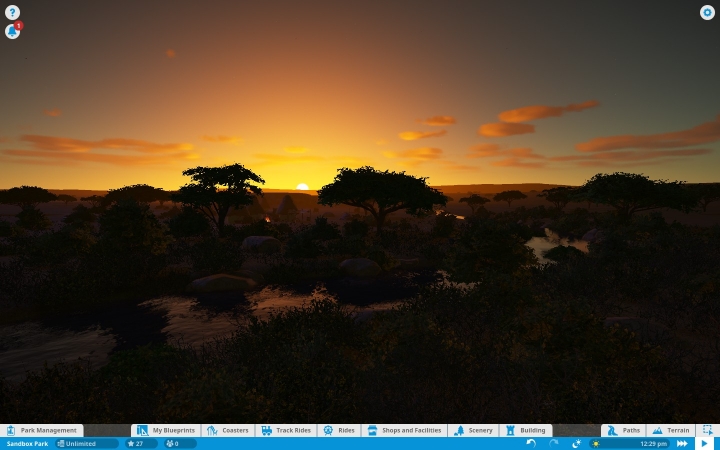Image resolution: width=720 pixels, height=450 pixels.
Task: Open the Coasters menu
Action: (x=228, y=430)
